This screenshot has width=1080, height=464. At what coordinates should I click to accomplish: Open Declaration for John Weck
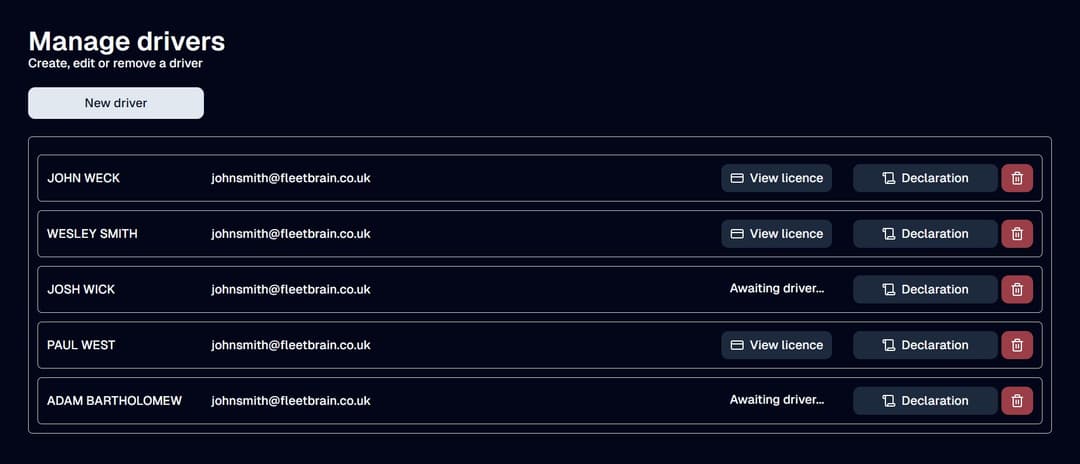coord(925,178)
